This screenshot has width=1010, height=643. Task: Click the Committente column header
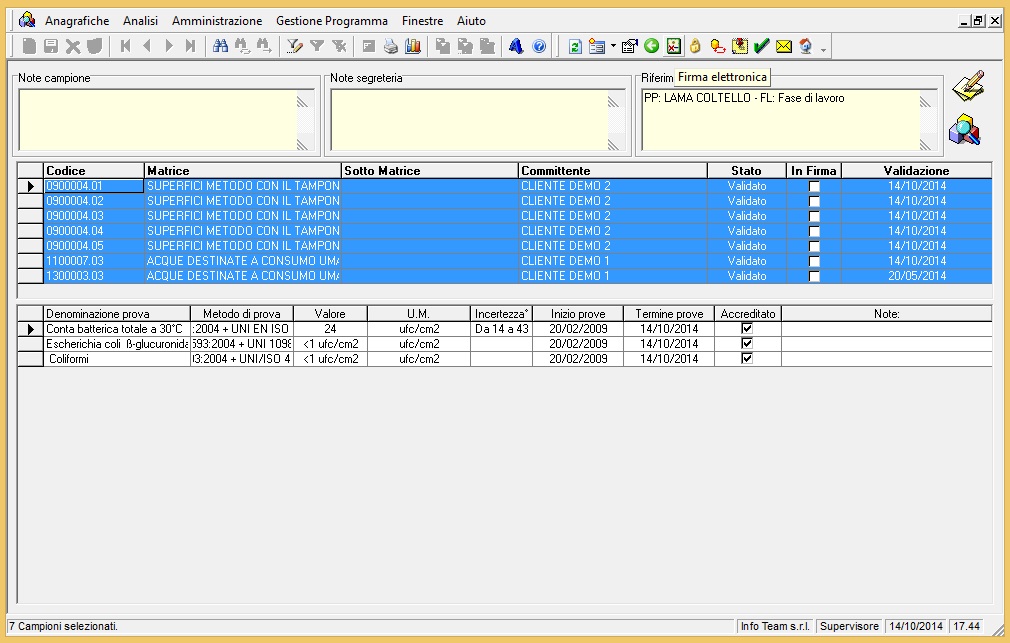[612, 171]
